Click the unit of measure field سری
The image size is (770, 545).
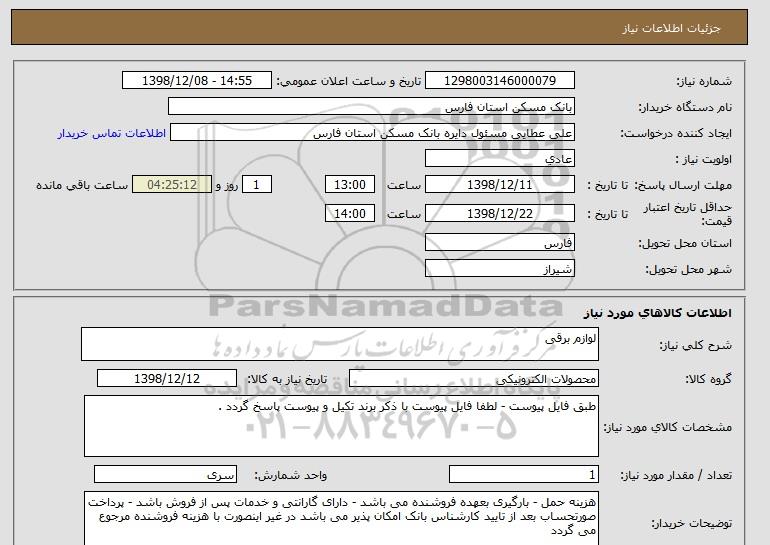(165, 474)
